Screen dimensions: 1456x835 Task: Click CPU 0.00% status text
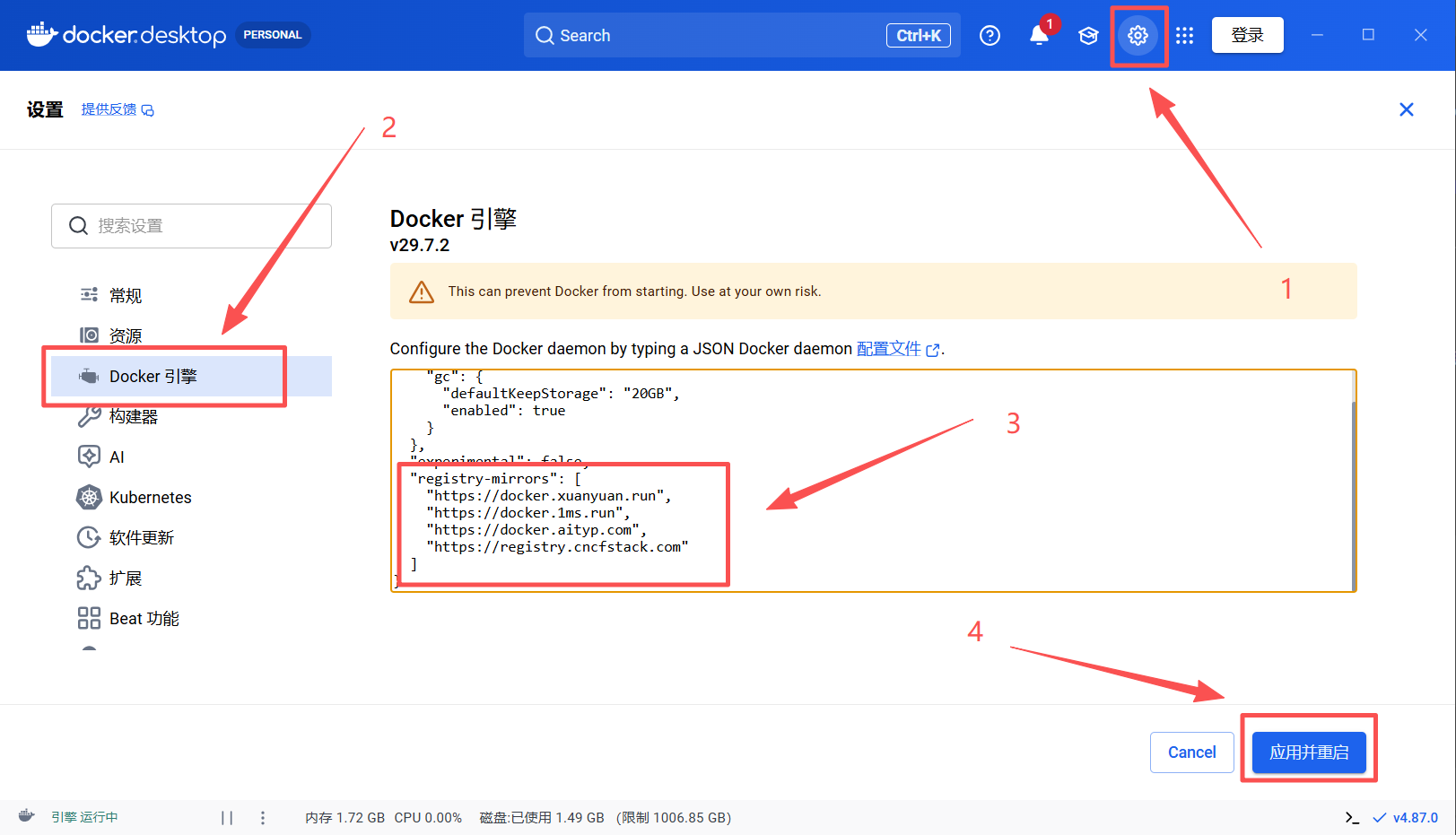[x=428, y=818]
